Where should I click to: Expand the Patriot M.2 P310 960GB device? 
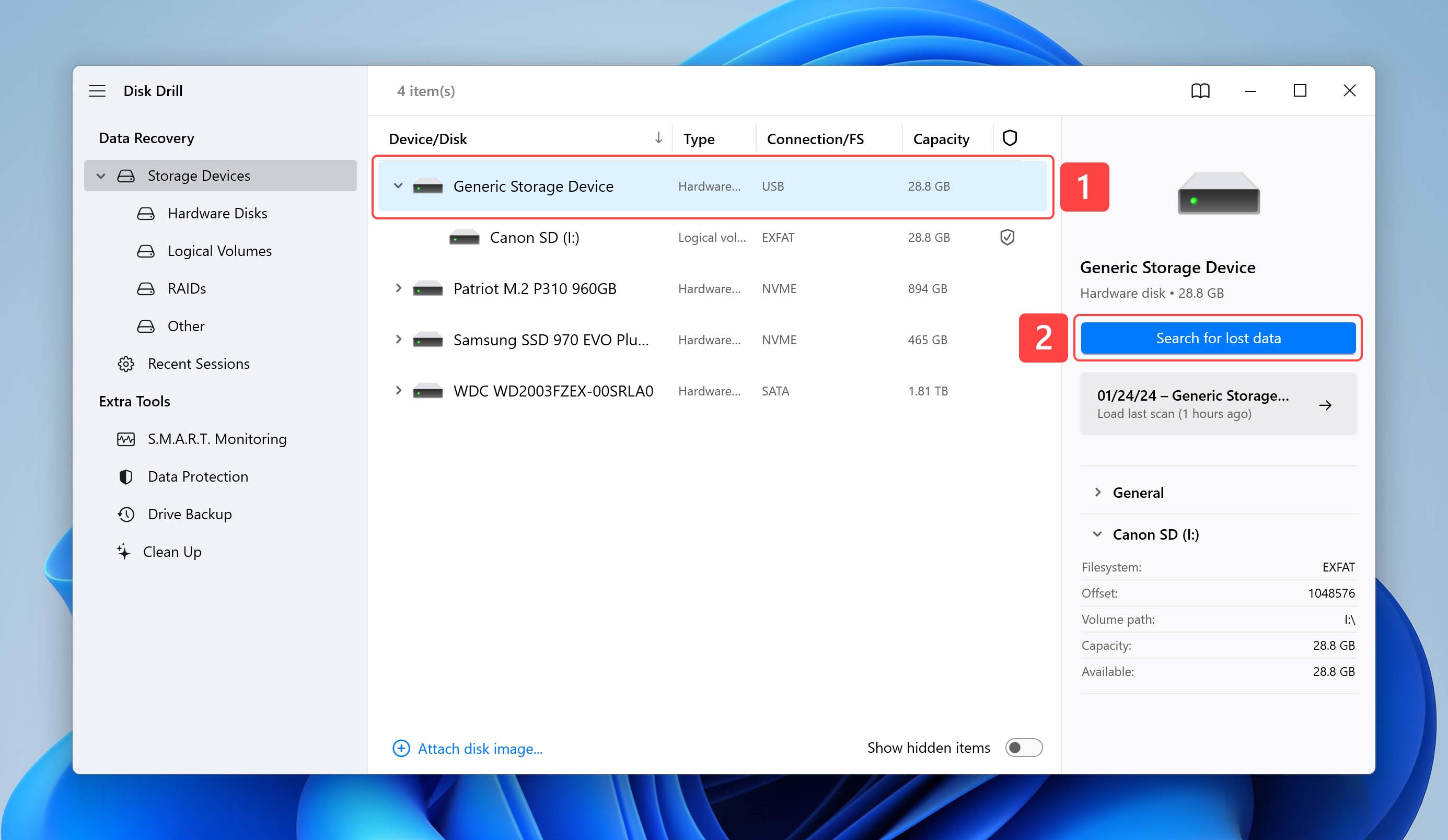point(396,289)
